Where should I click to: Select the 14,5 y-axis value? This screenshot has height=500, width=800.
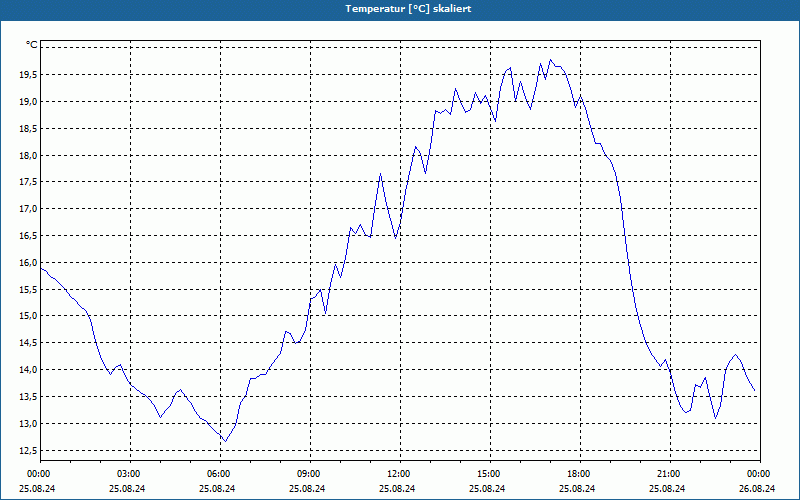click(x=28, y=343)
